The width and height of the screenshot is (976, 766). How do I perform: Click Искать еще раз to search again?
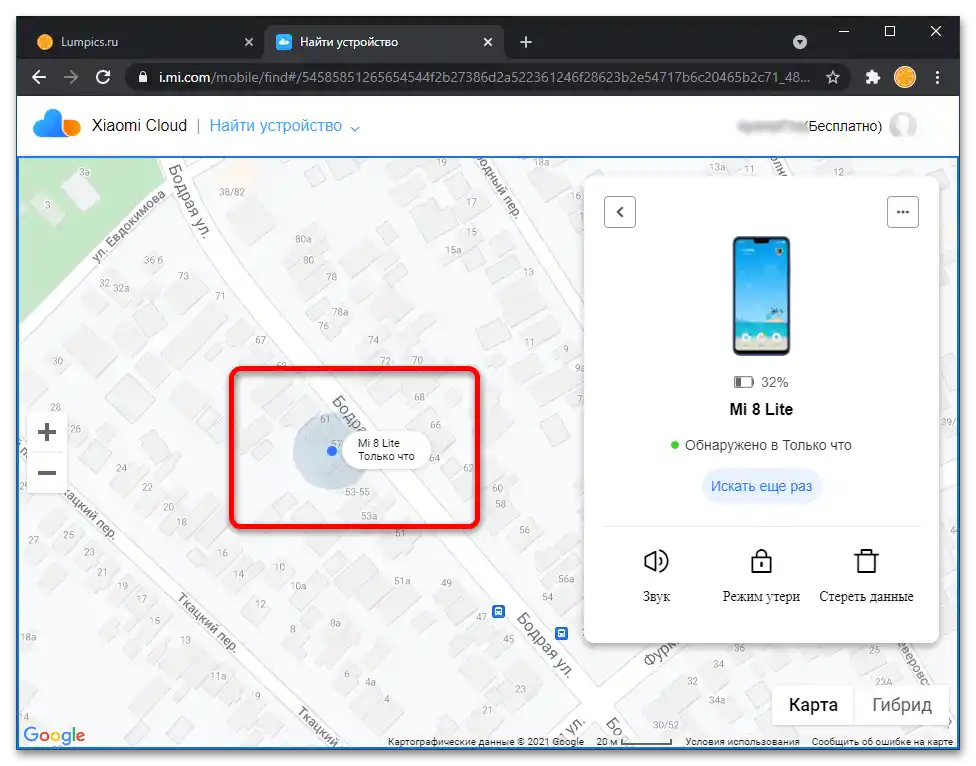click(x=761, y=486)
